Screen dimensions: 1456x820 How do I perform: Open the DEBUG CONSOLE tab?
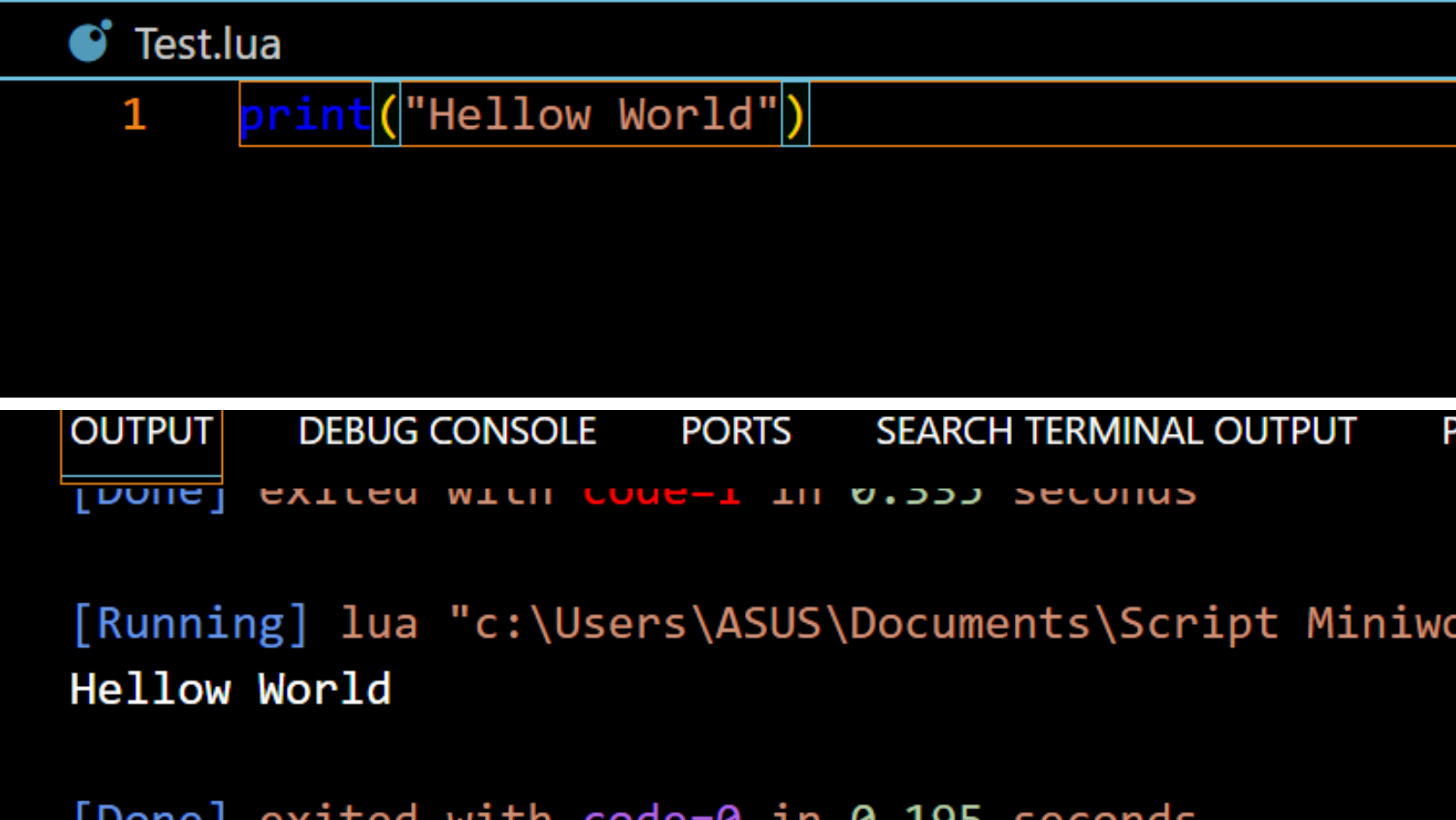point(447,431)
